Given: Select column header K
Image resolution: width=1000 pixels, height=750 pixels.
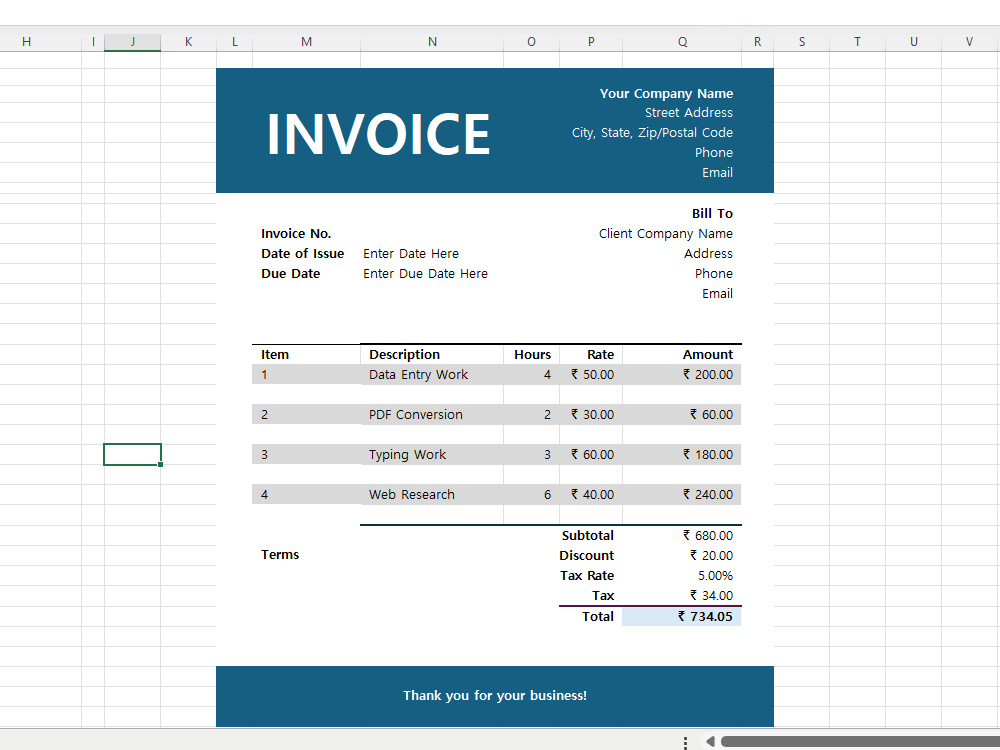Looking at the screenshot, I should (x=188, y=42).
